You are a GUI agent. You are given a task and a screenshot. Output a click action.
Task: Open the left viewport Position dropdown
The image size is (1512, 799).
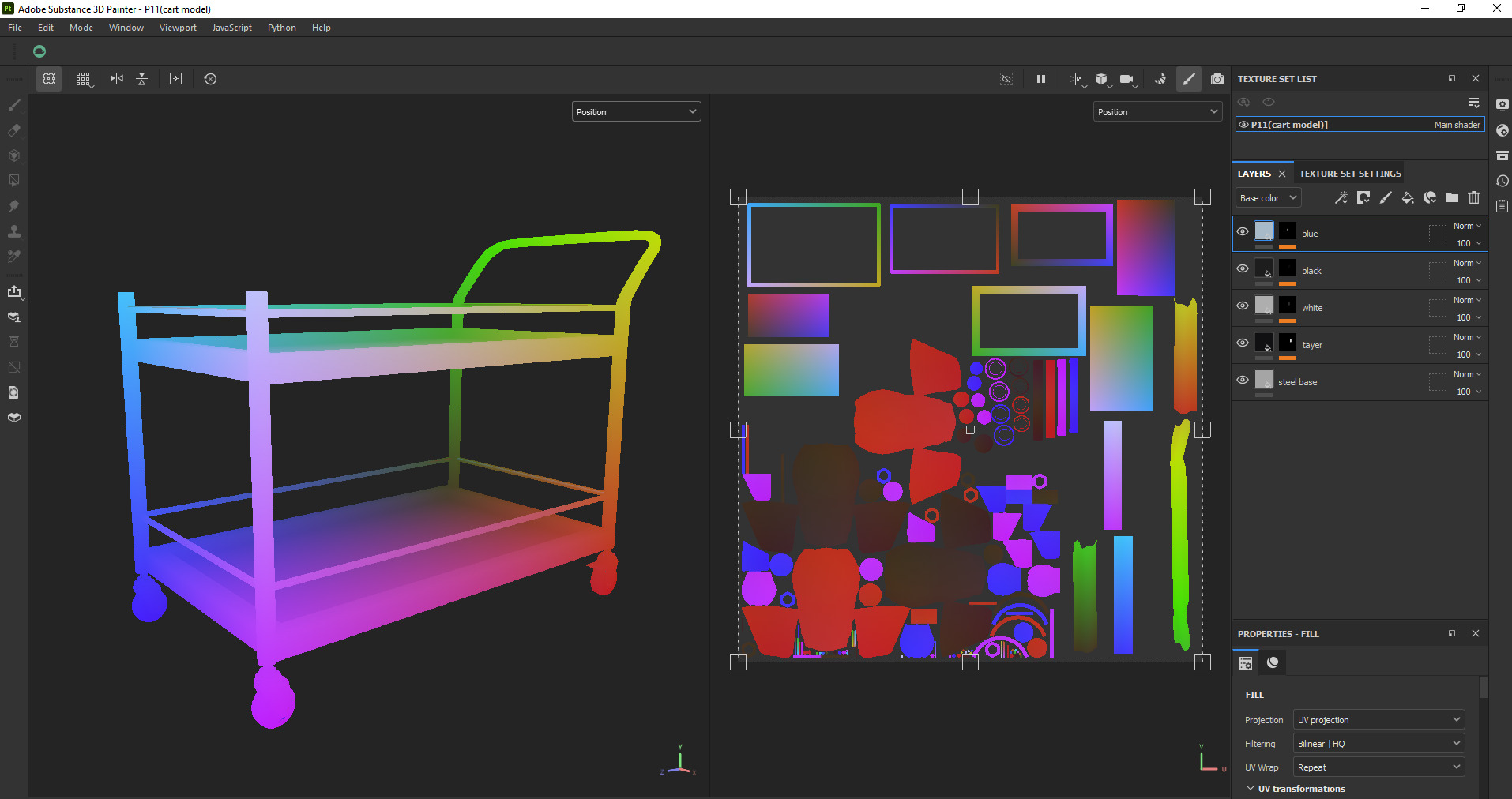click(636, 112)
